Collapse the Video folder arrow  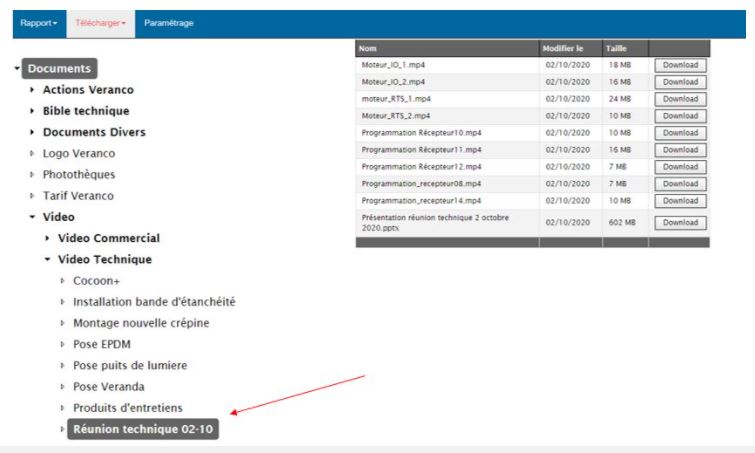[x=33, y=217]
